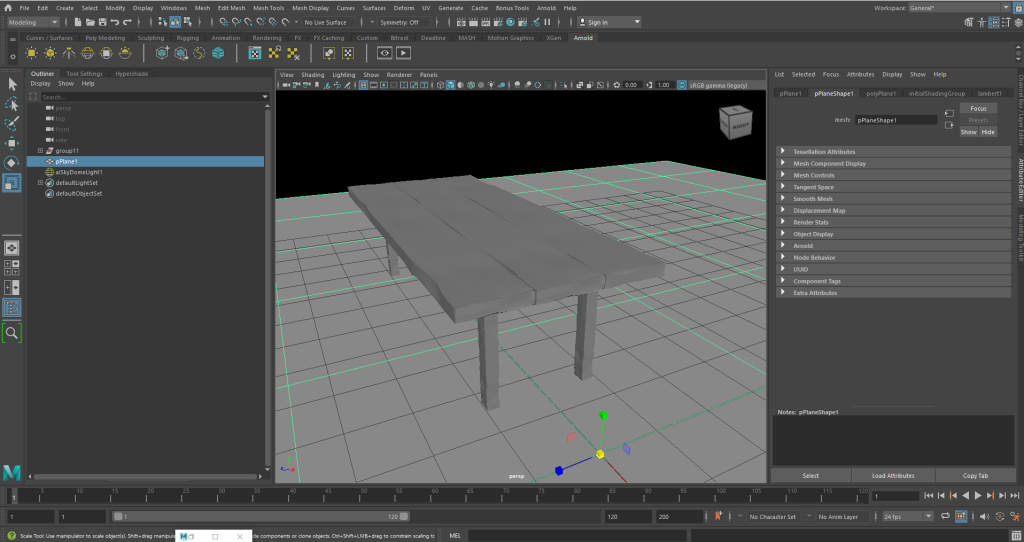Toggle loop playback on range slider
1024x542 pixels.
point(945,517)
